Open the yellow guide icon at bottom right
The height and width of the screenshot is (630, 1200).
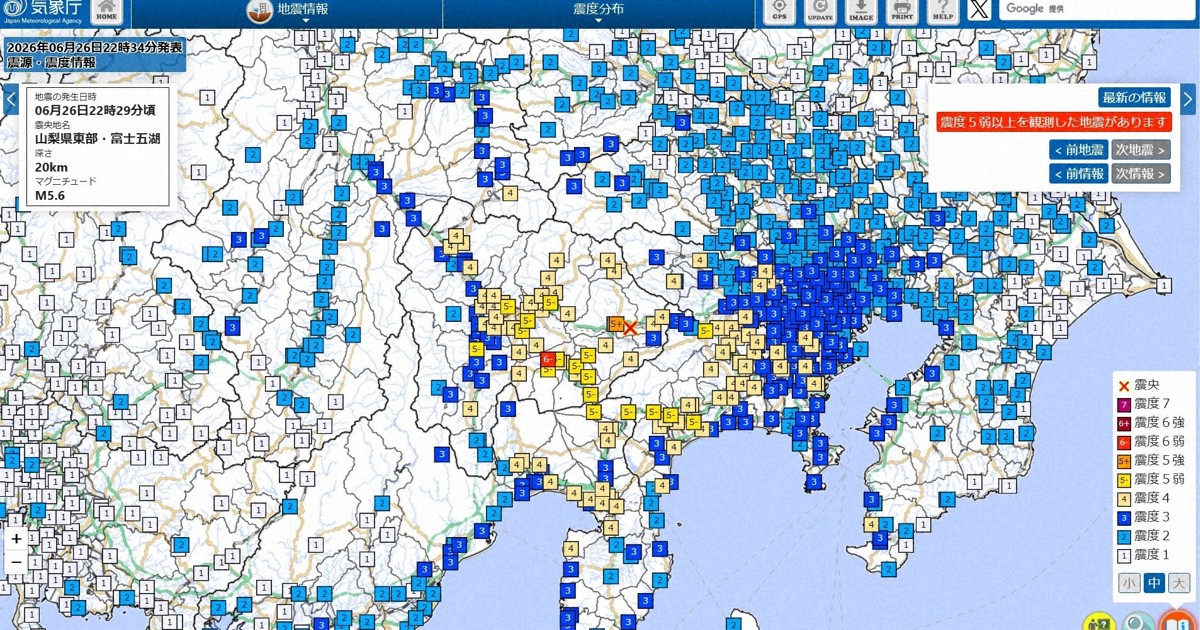point(1099,622)
